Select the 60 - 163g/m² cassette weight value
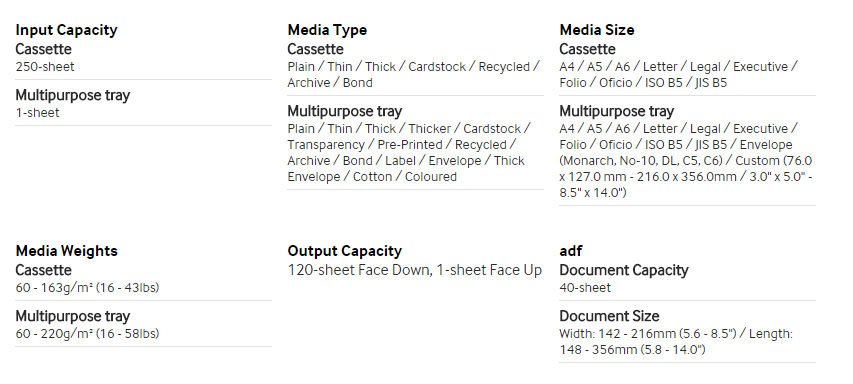 pyautogui.click(x=87, y=288)
